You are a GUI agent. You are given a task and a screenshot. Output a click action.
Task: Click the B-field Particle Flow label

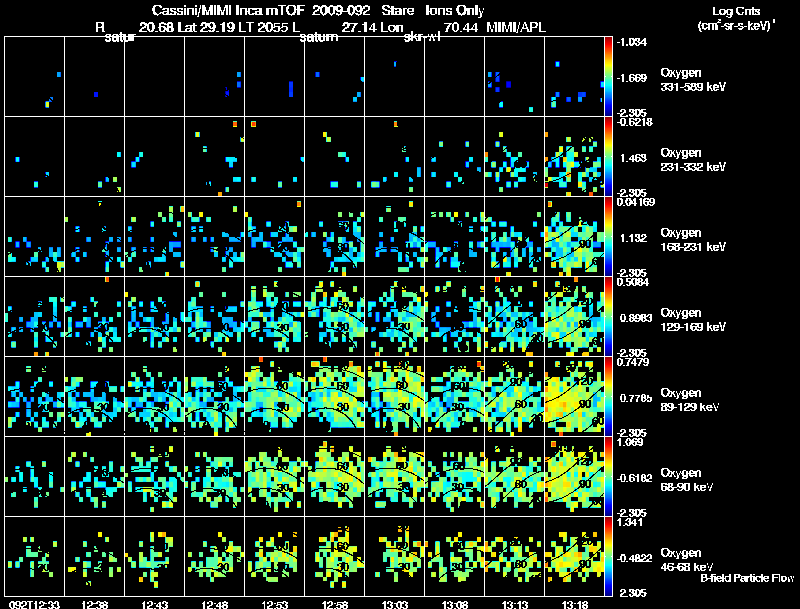[747, 578]
